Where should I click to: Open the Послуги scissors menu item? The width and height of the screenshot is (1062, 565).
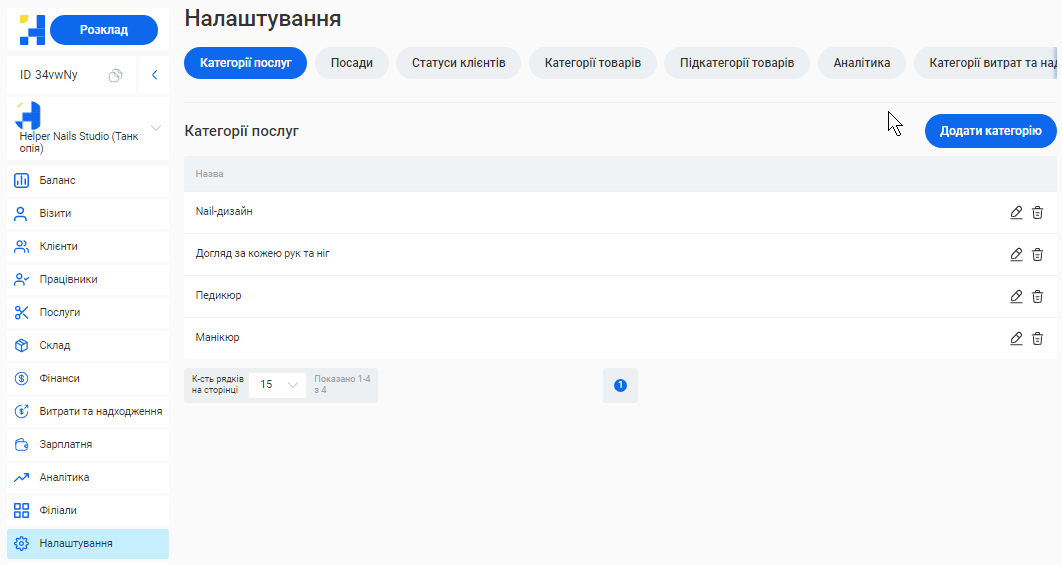[x=59, y=312]
